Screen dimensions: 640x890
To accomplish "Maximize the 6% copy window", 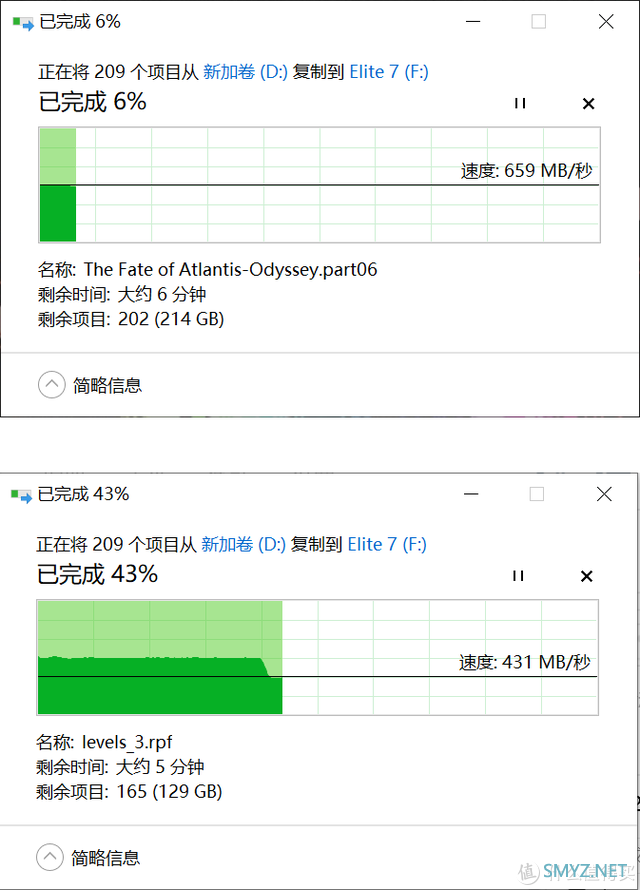I will [x=538, y=22].
